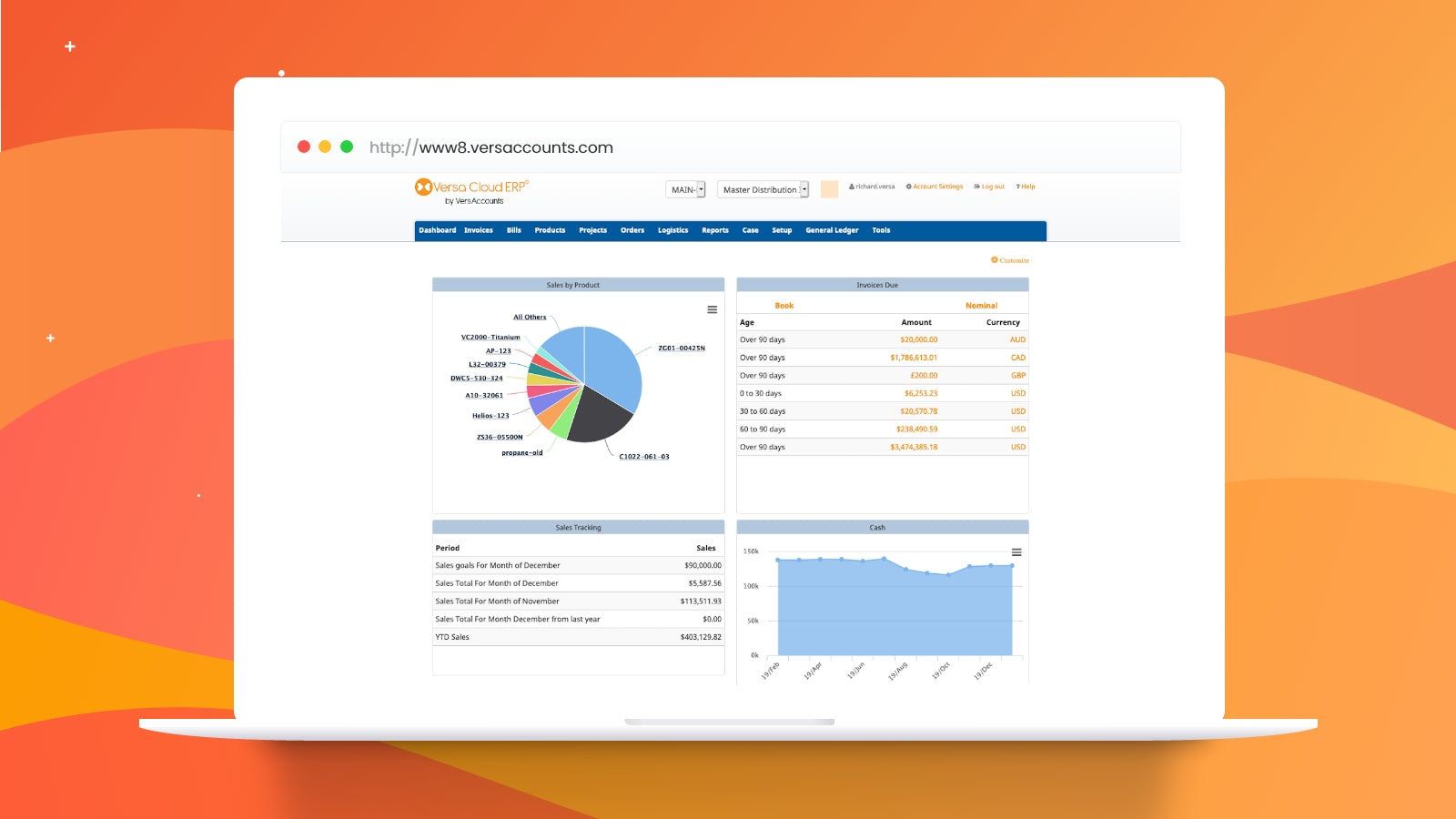Open the General Ledger menu

[831, 230]
